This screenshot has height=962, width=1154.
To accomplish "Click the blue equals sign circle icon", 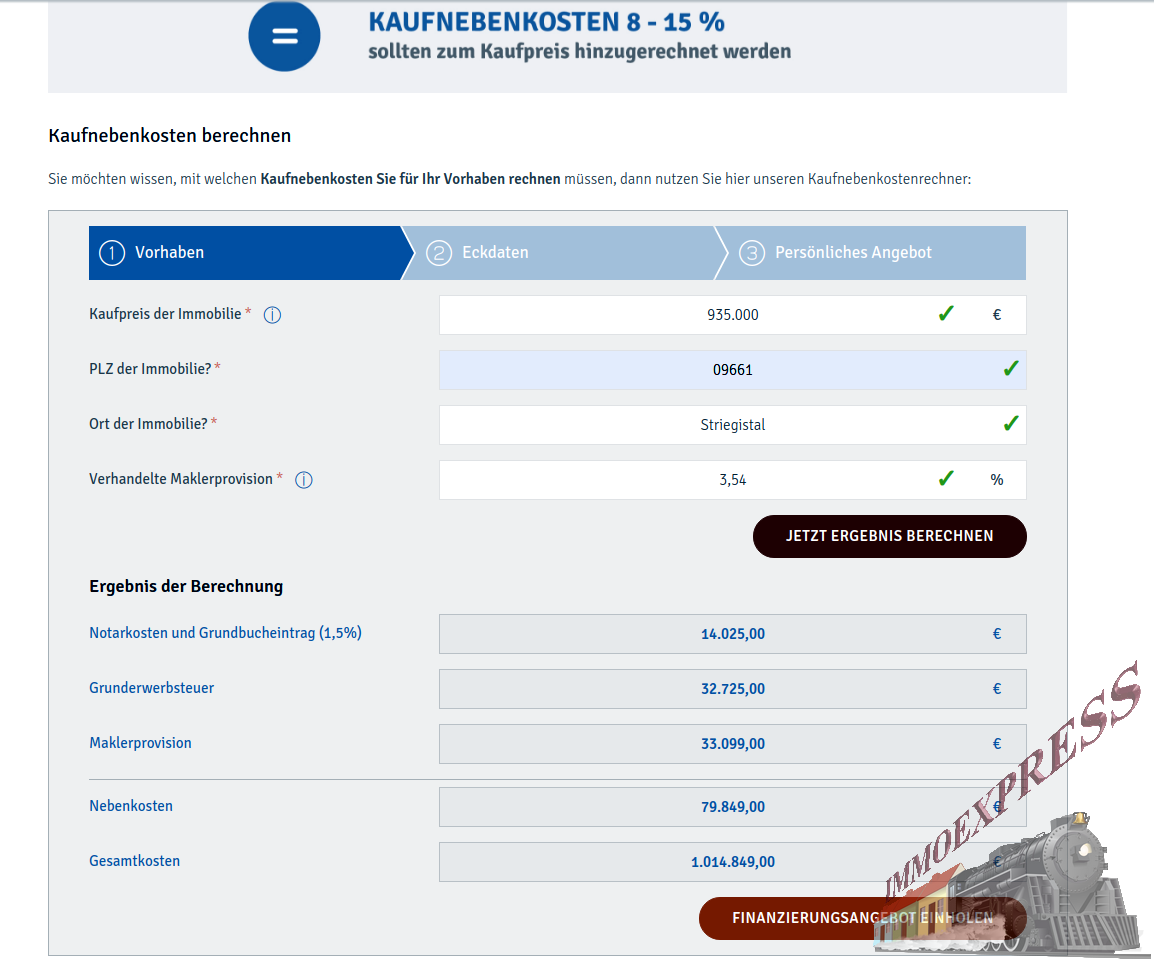I will coord(284,37).
